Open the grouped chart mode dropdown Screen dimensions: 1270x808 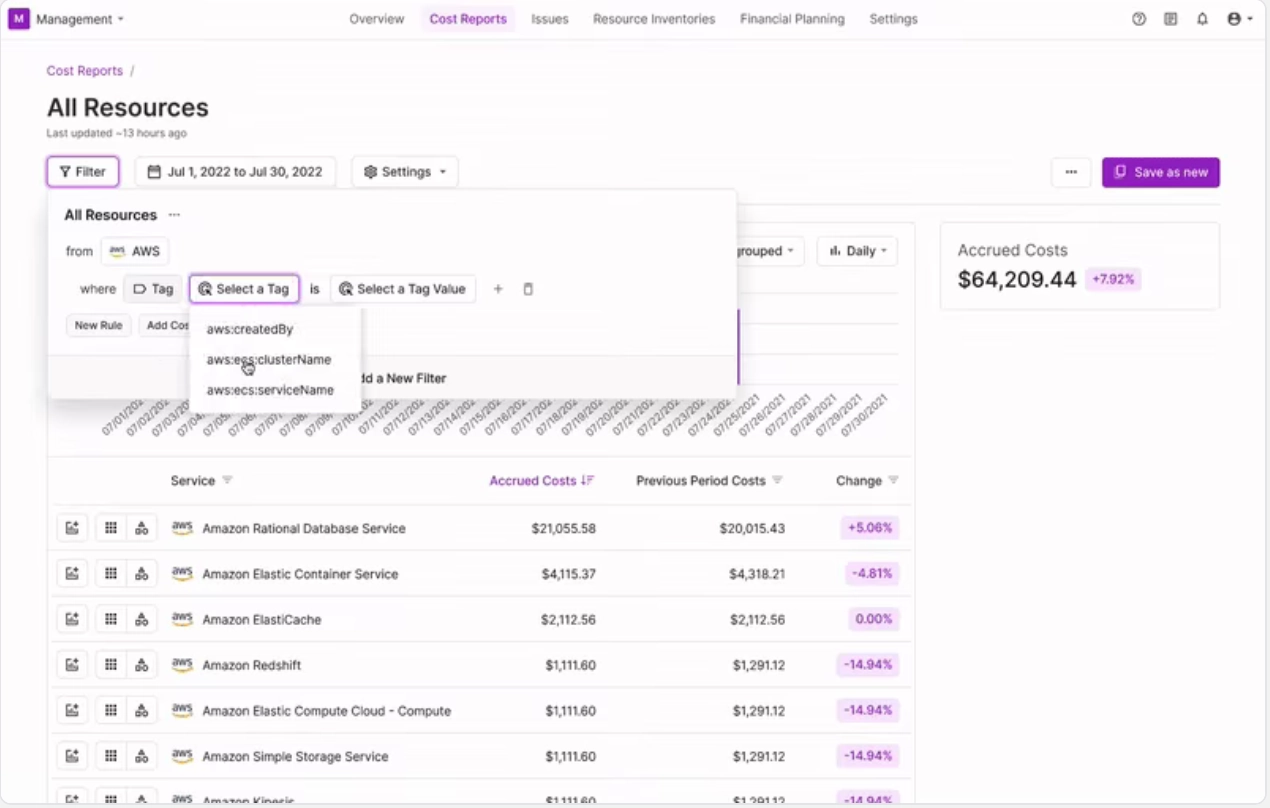click(x=768, y=251)
